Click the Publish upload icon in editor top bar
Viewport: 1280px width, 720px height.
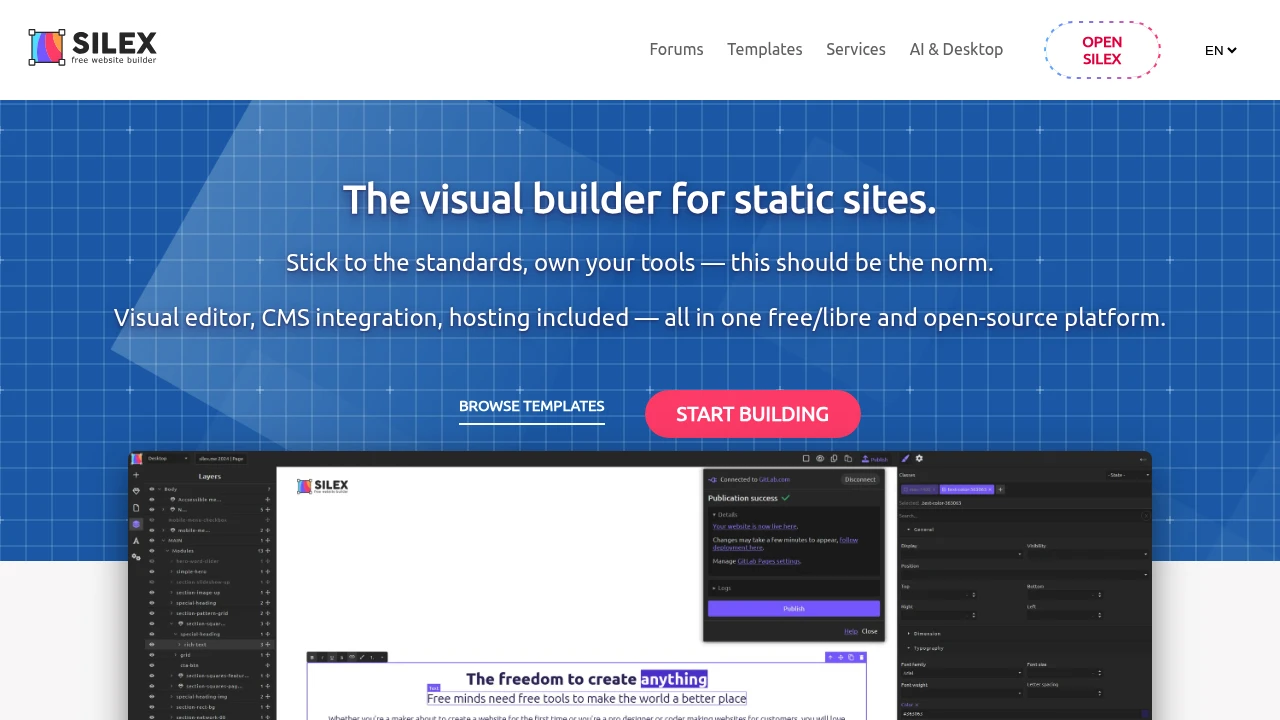[874, 459]
